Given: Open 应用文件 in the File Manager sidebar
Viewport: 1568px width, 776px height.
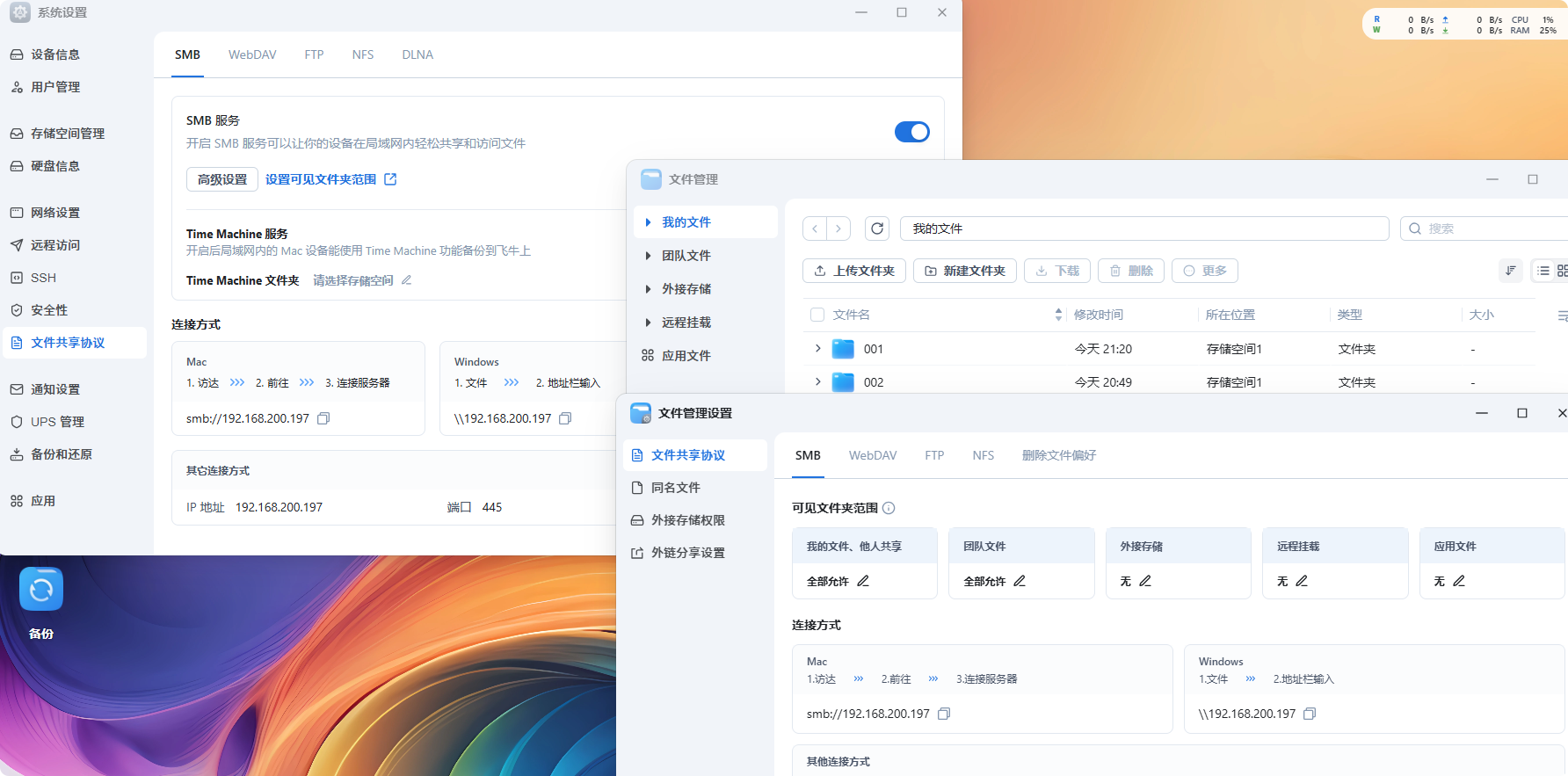Looking at the screenshot, I should (x=706, y=356).
